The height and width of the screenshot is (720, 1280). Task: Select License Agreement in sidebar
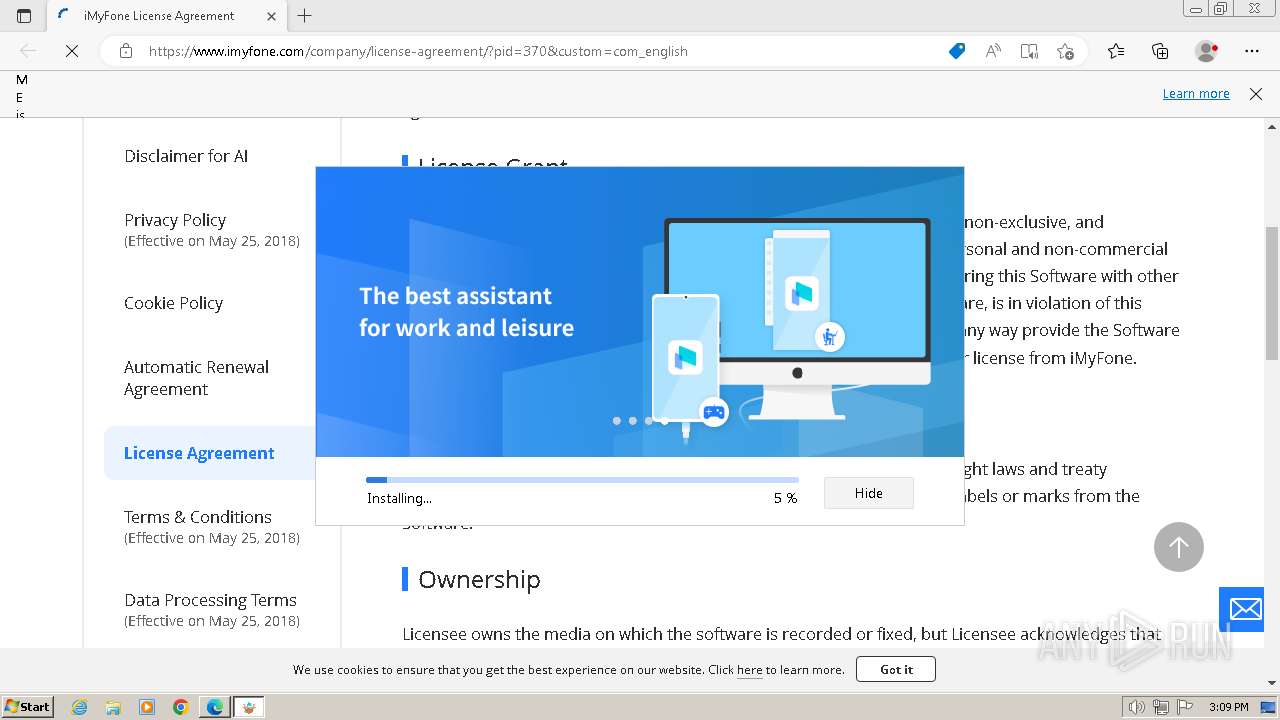[199, 453]
